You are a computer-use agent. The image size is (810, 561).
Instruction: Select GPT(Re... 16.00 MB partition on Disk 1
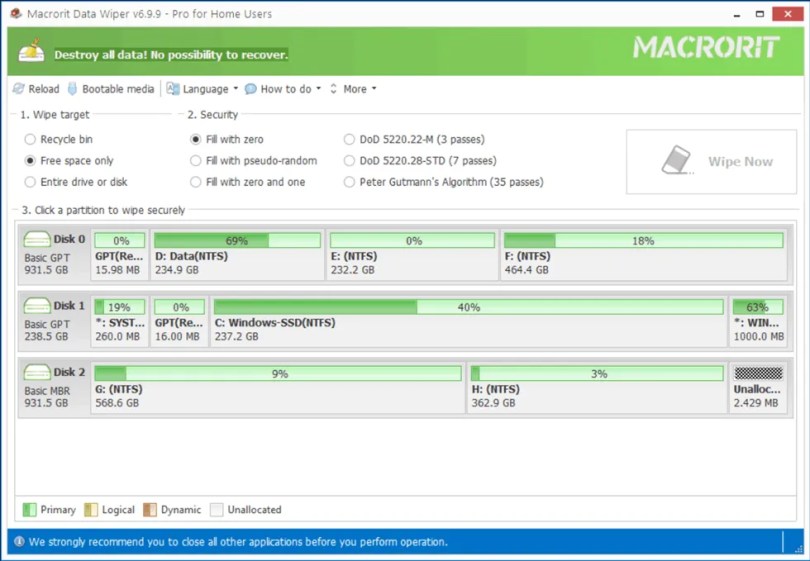click(x=180, y=321)
